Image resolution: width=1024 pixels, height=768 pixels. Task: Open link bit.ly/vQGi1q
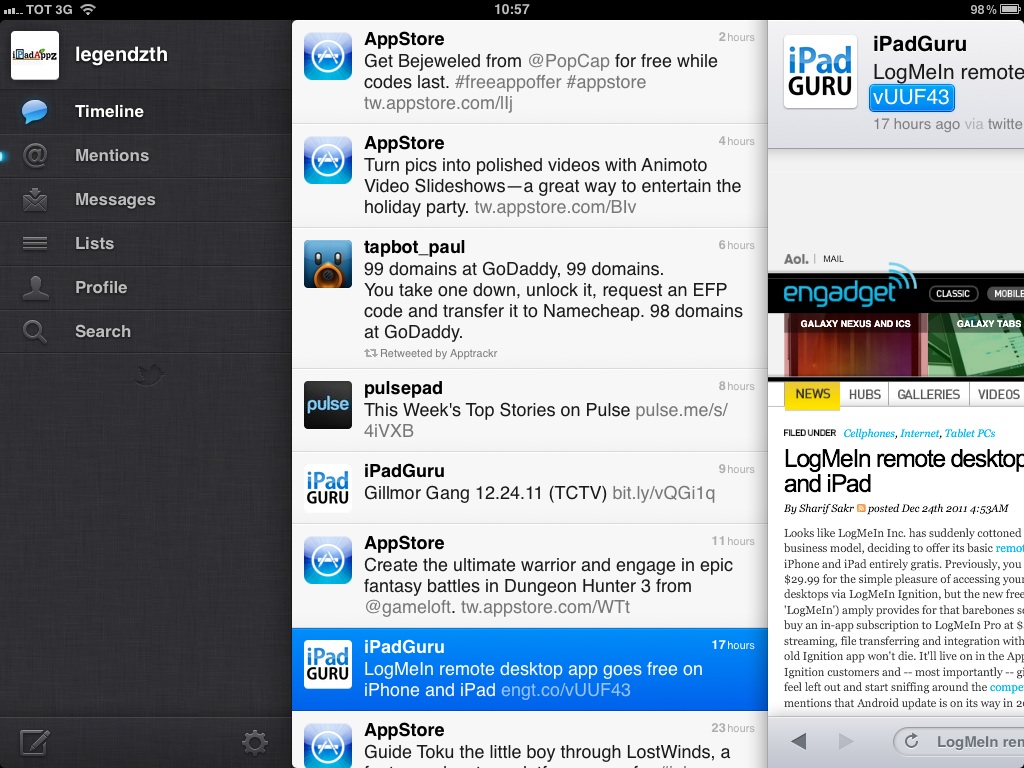pos(664,493)
